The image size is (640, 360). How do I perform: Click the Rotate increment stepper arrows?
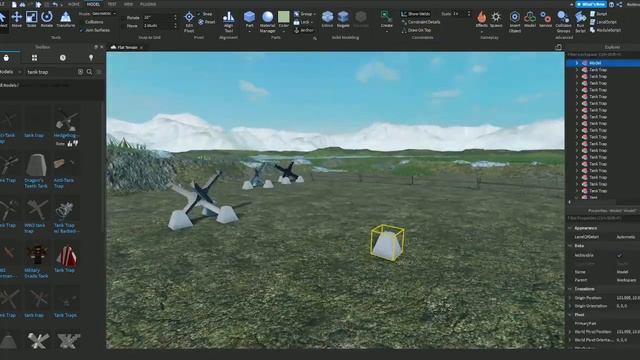pyautogui.click(x=176, y=18)
